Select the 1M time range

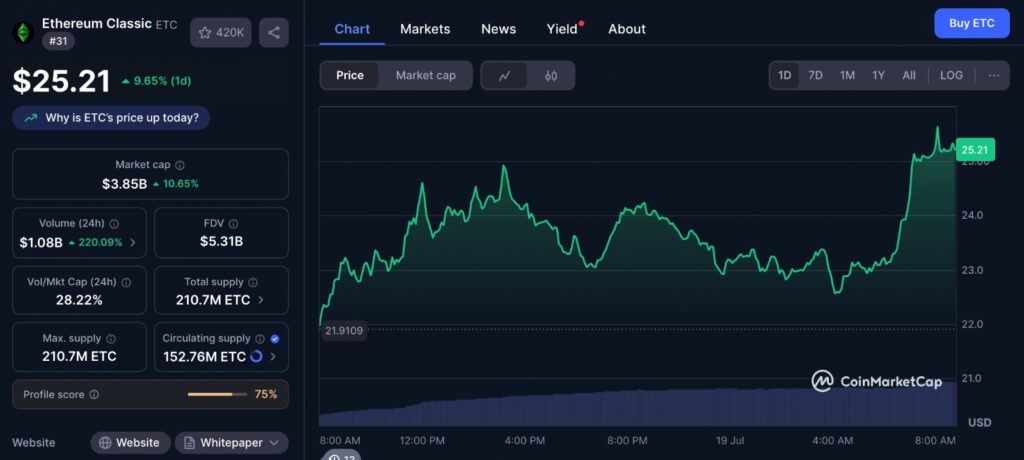(x=847, y=75)
